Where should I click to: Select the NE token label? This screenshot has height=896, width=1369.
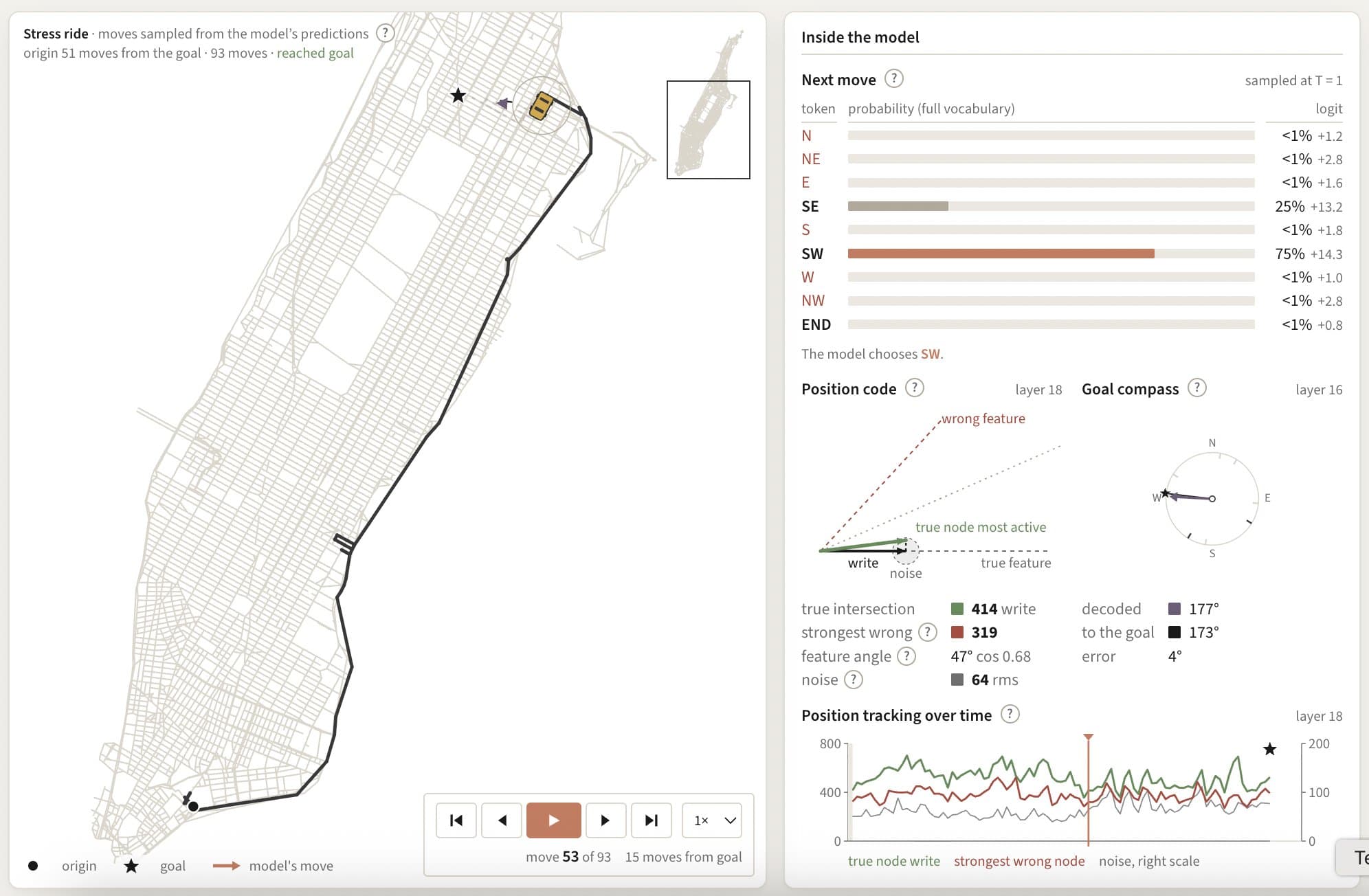[811, 159]
